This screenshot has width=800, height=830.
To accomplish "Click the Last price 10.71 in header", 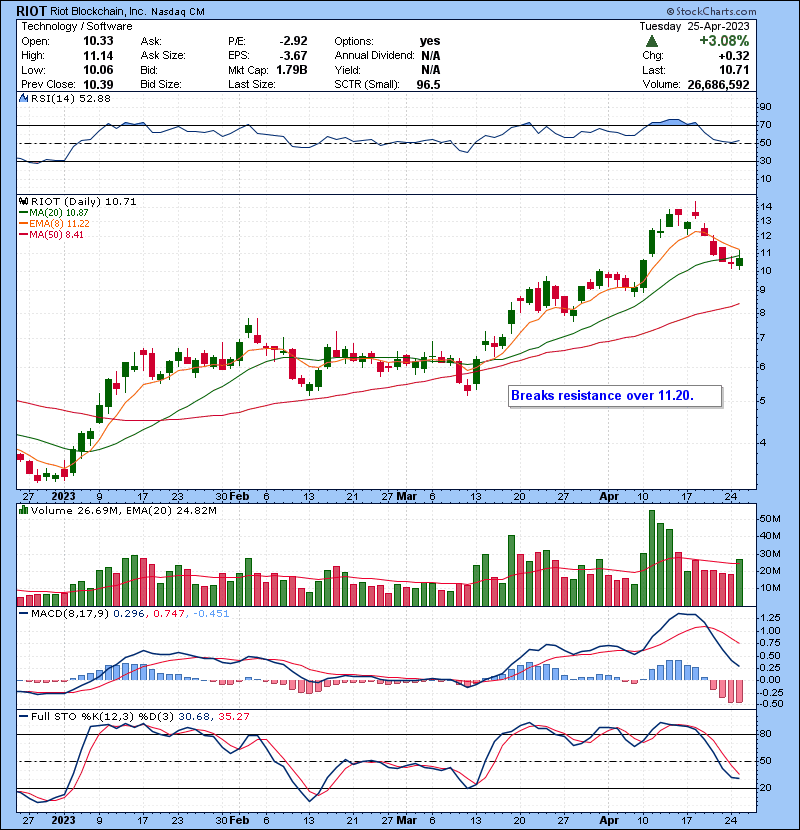I will [734, 70].
